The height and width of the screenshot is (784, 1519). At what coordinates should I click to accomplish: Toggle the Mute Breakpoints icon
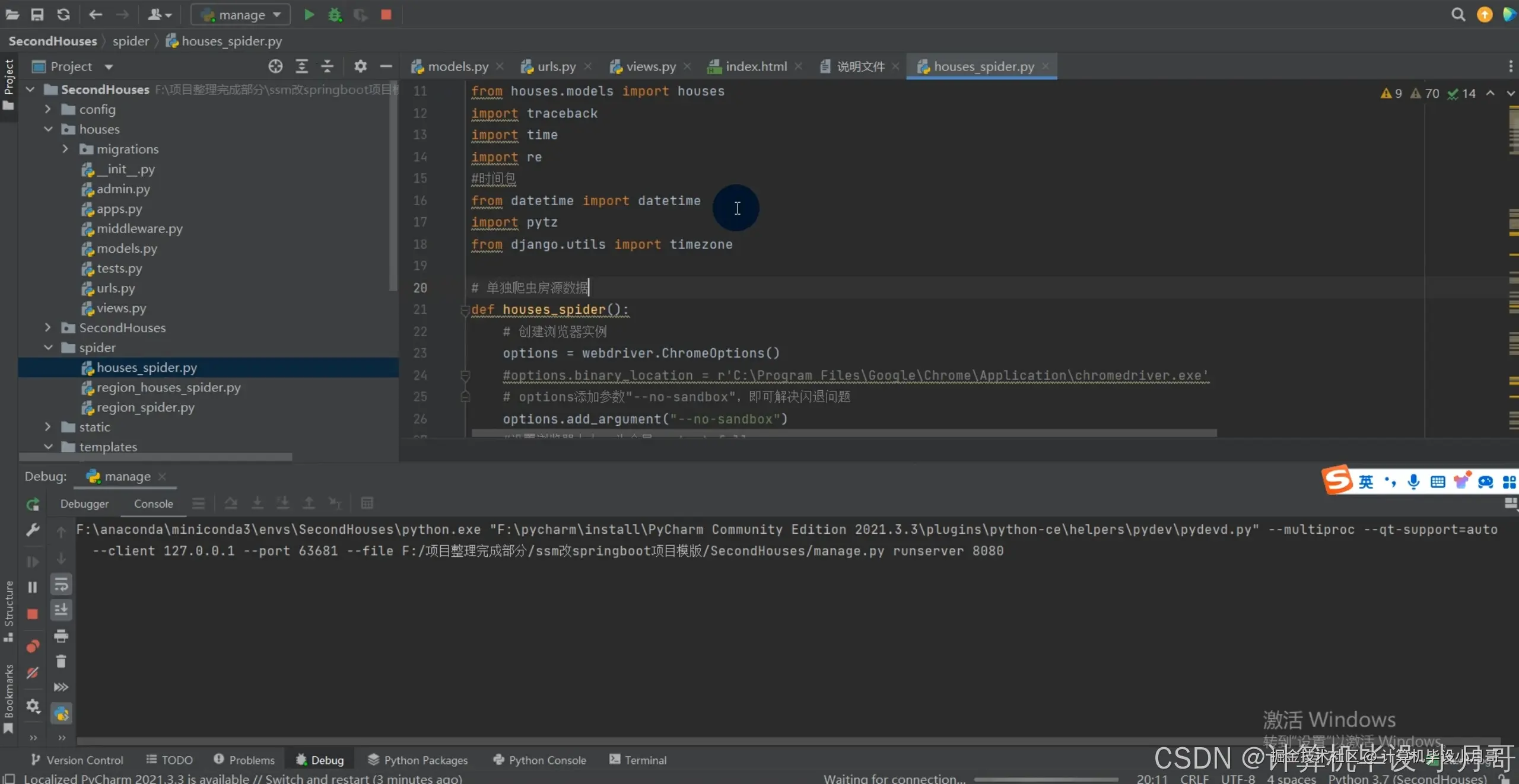pyautogui.click(x=33, y=673)
